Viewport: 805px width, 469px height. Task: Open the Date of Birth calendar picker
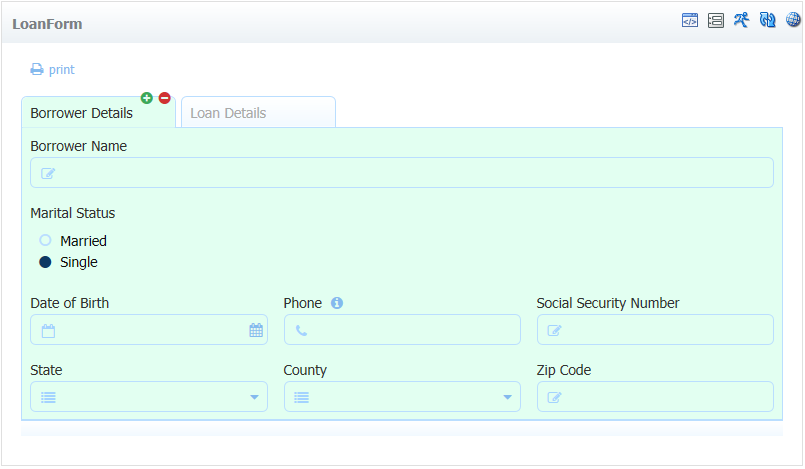point(256,330)
